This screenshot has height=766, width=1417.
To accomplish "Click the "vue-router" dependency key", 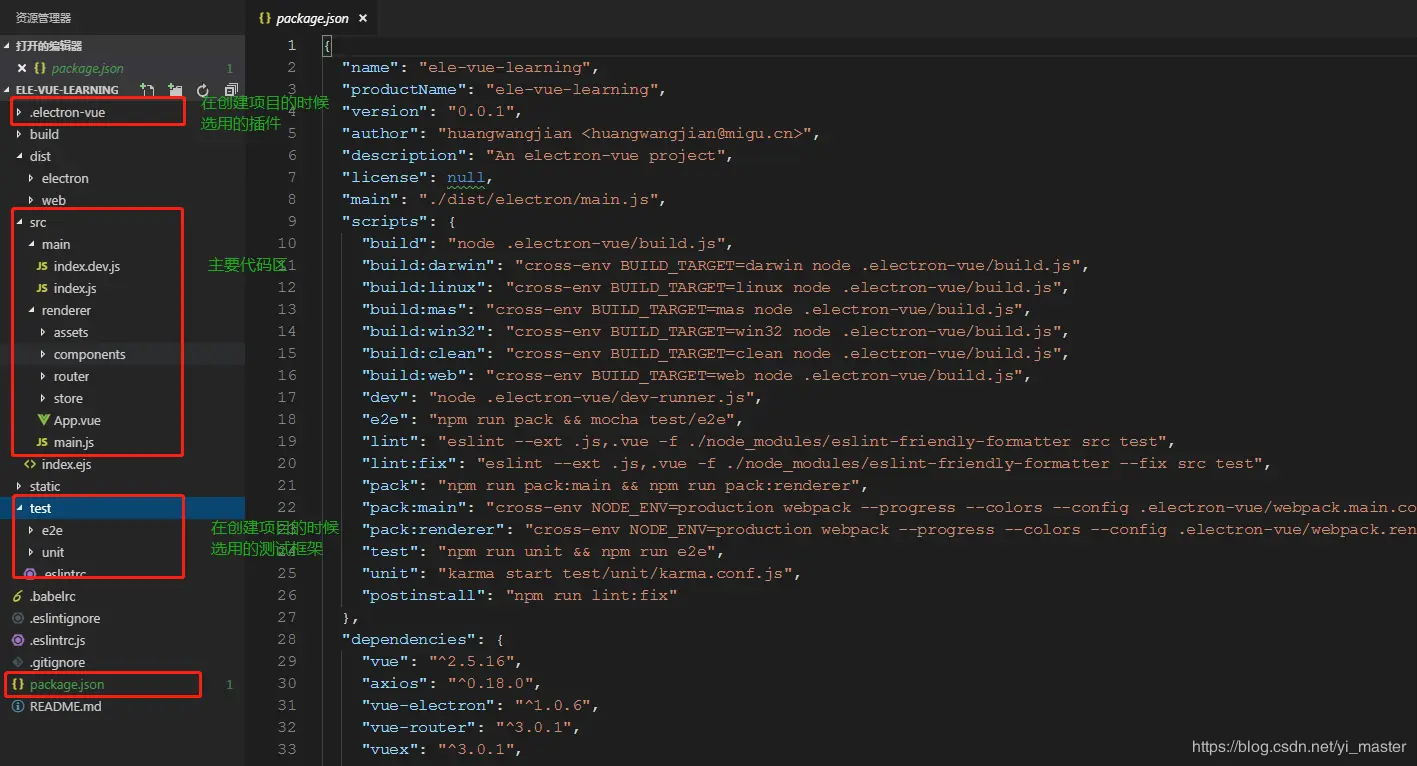I will tap(418, 728).
